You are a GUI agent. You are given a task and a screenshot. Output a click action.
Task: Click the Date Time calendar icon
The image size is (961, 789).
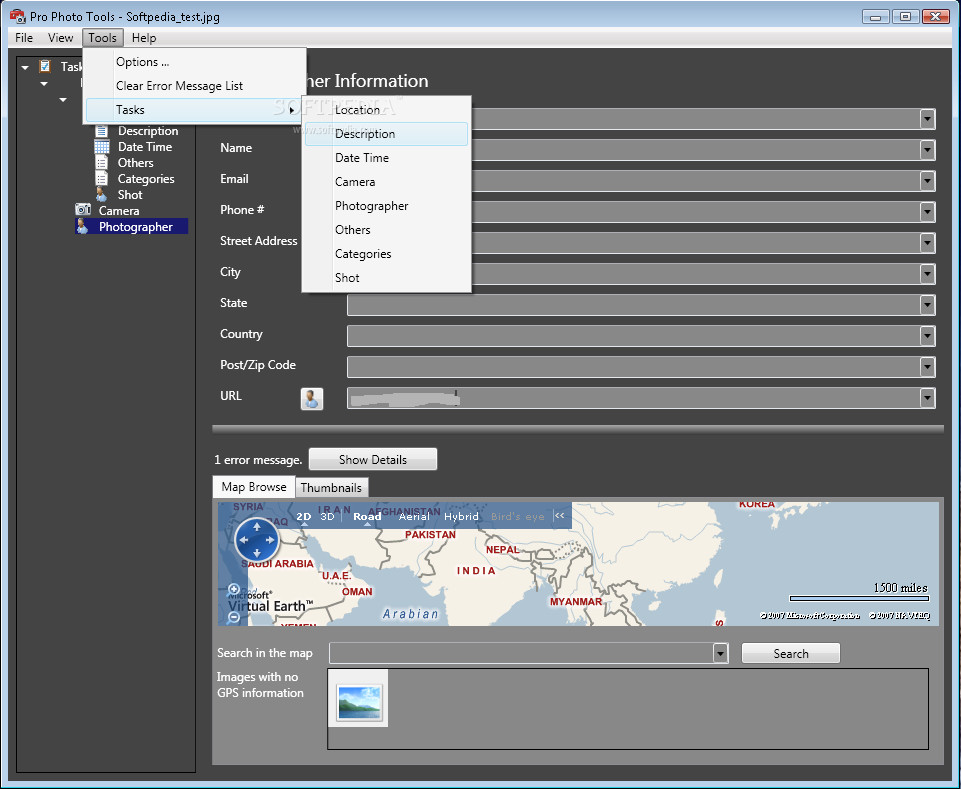102,147
